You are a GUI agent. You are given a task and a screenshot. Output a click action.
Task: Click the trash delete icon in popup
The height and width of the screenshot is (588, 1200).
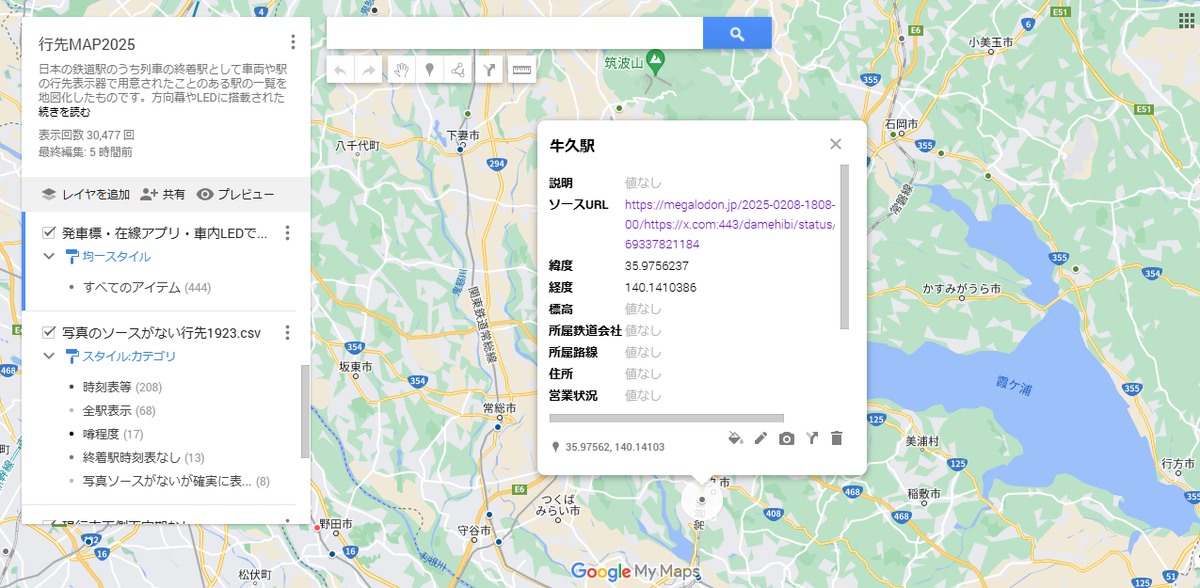pyautogui.click(x=837, y=438)
